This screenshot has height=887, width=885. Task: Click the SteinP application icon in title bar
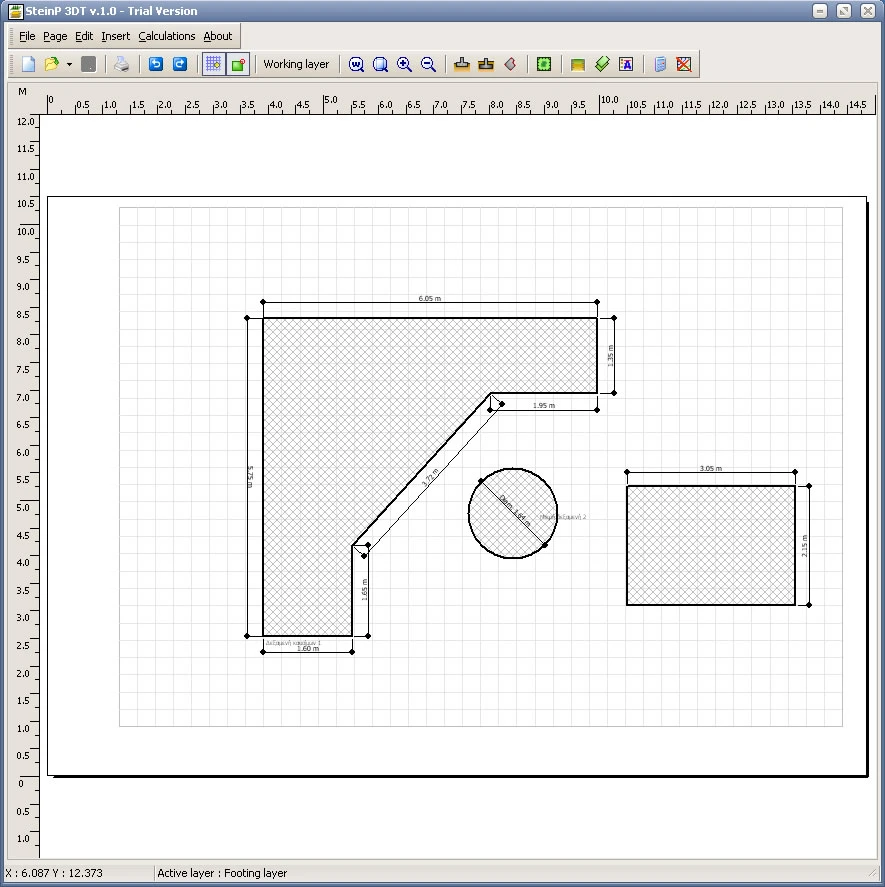point(15,11)
